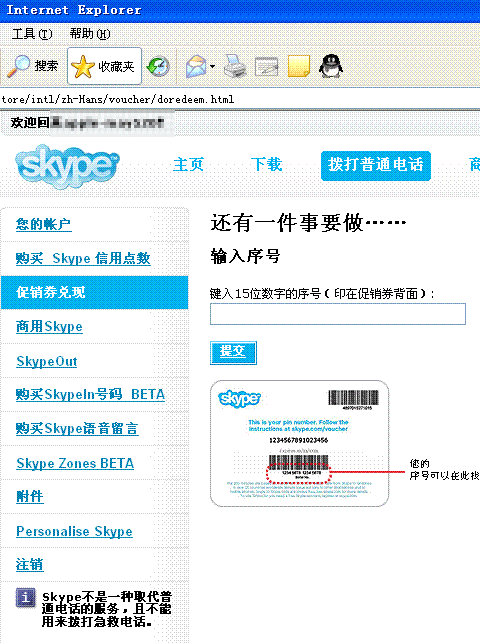The width and height of the screenshot is (480, 644).
Task: Open 购买SkypeIn号码 BETA link
Action: coord(90,394)
